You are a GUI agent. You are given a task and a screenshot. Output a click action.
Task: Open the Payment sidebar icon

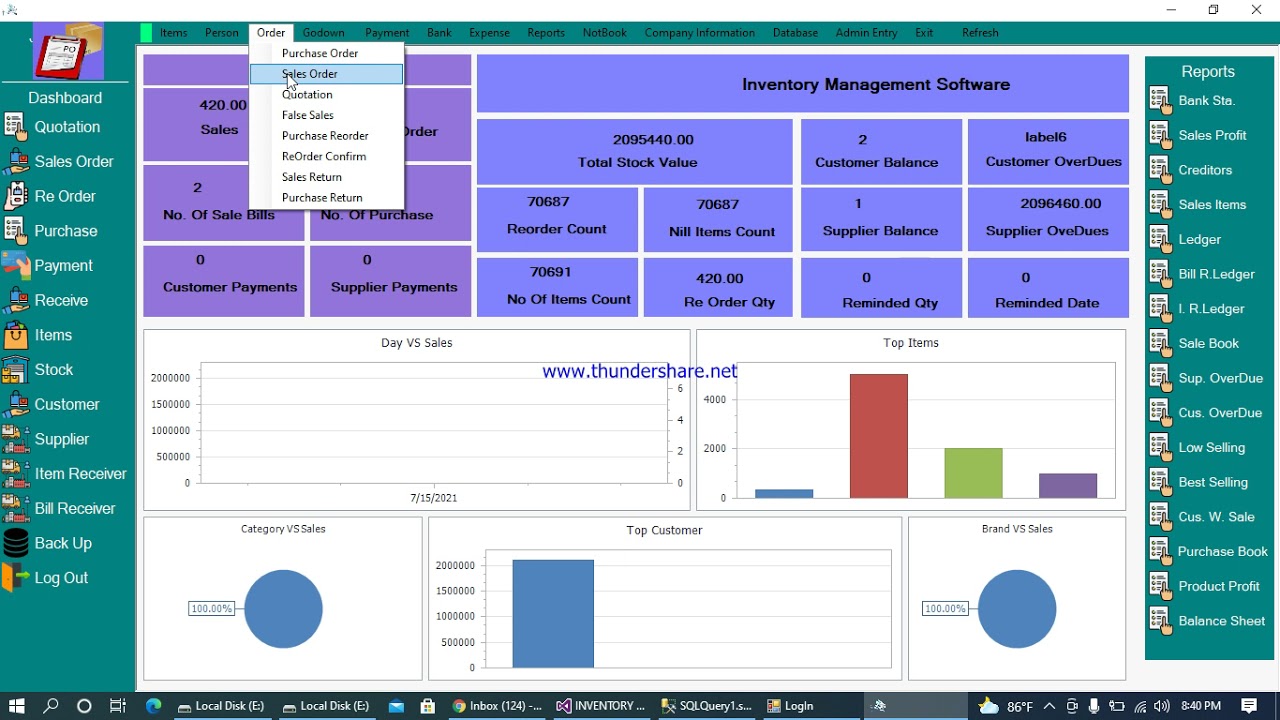pyautogui.click(x=15, y=265)
